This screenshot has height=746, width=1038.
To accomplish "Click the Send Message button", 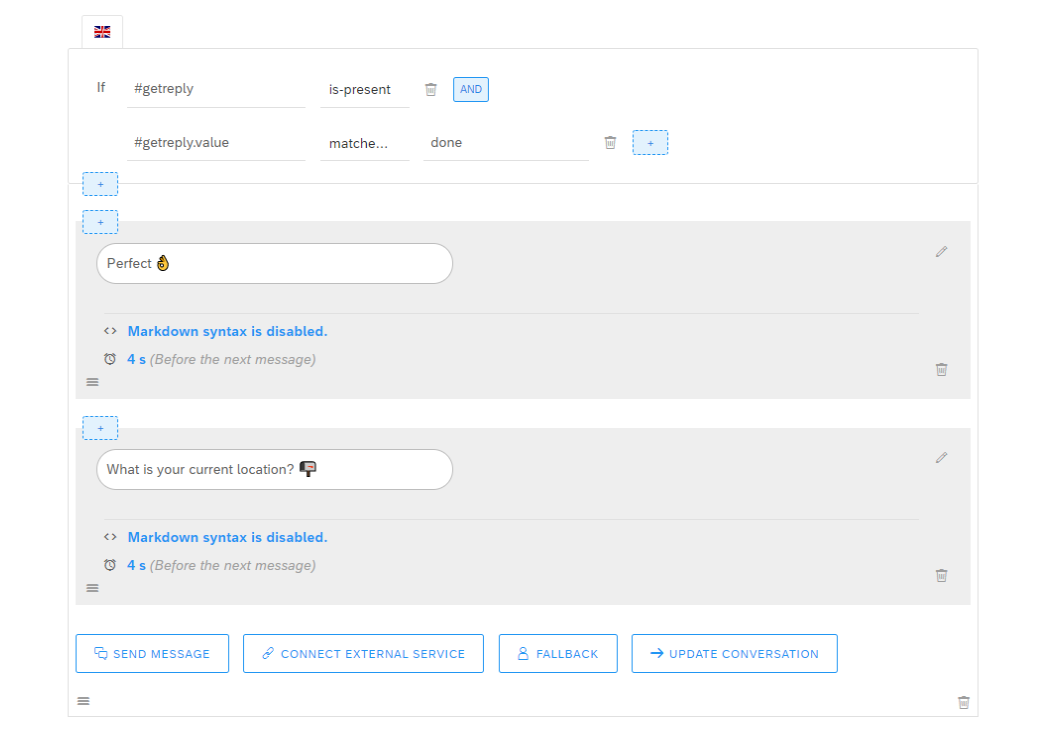I will point(152,654).
